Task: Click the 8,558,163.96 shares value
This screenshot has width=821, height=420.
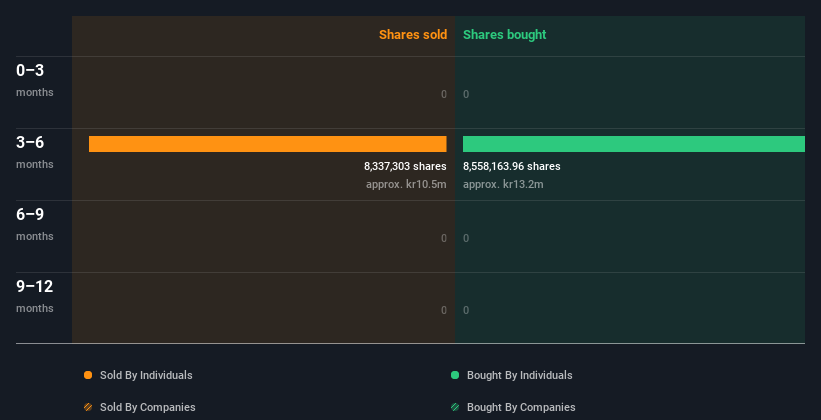Action: (x=512, y=166)
